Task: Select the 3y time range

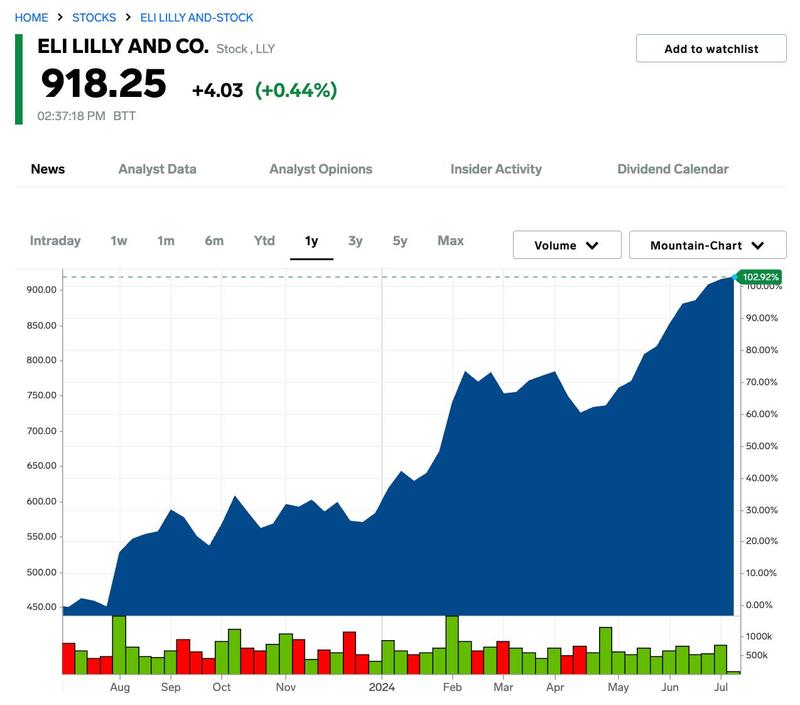Action: 355,241
